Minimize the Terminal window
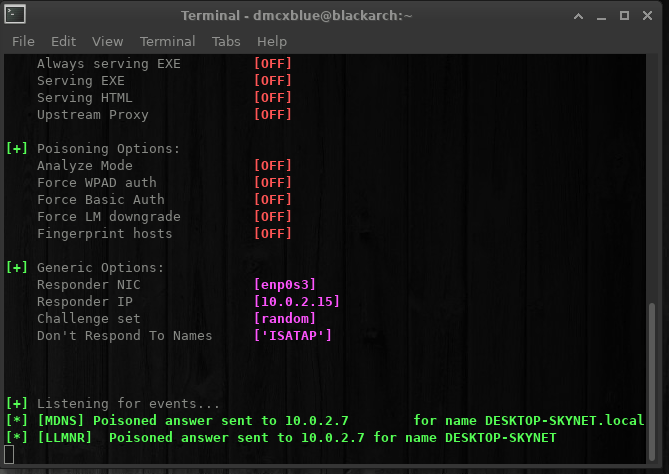This screenshot has height=474, width=669. pos(603,16)
